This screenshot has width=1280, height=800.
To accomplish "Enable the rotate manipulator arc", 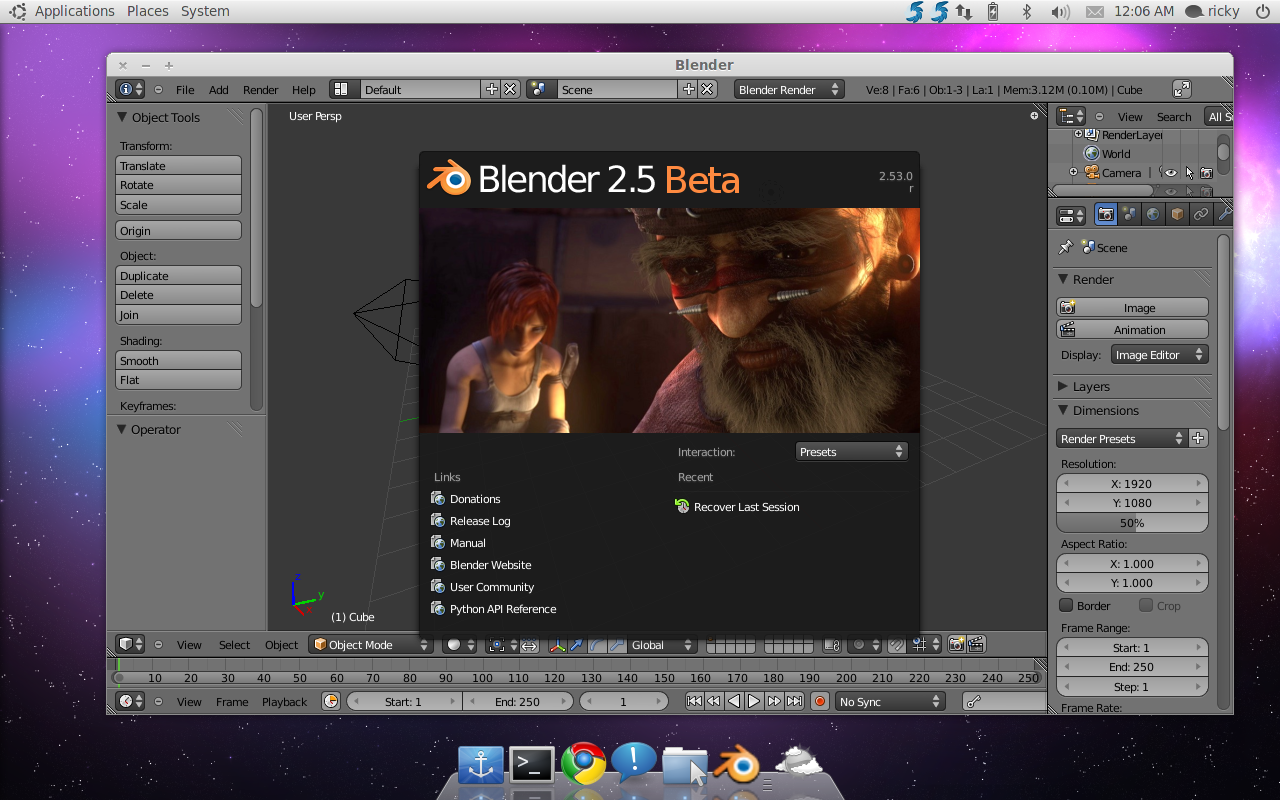I will [597, 645].
